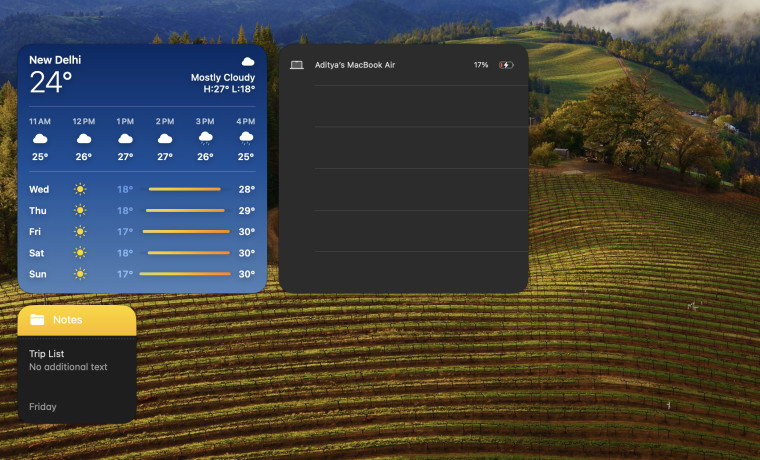Click the 3 PM hour label
The image size is (760, 460).
pyautogui.click(x=205, y=121)
